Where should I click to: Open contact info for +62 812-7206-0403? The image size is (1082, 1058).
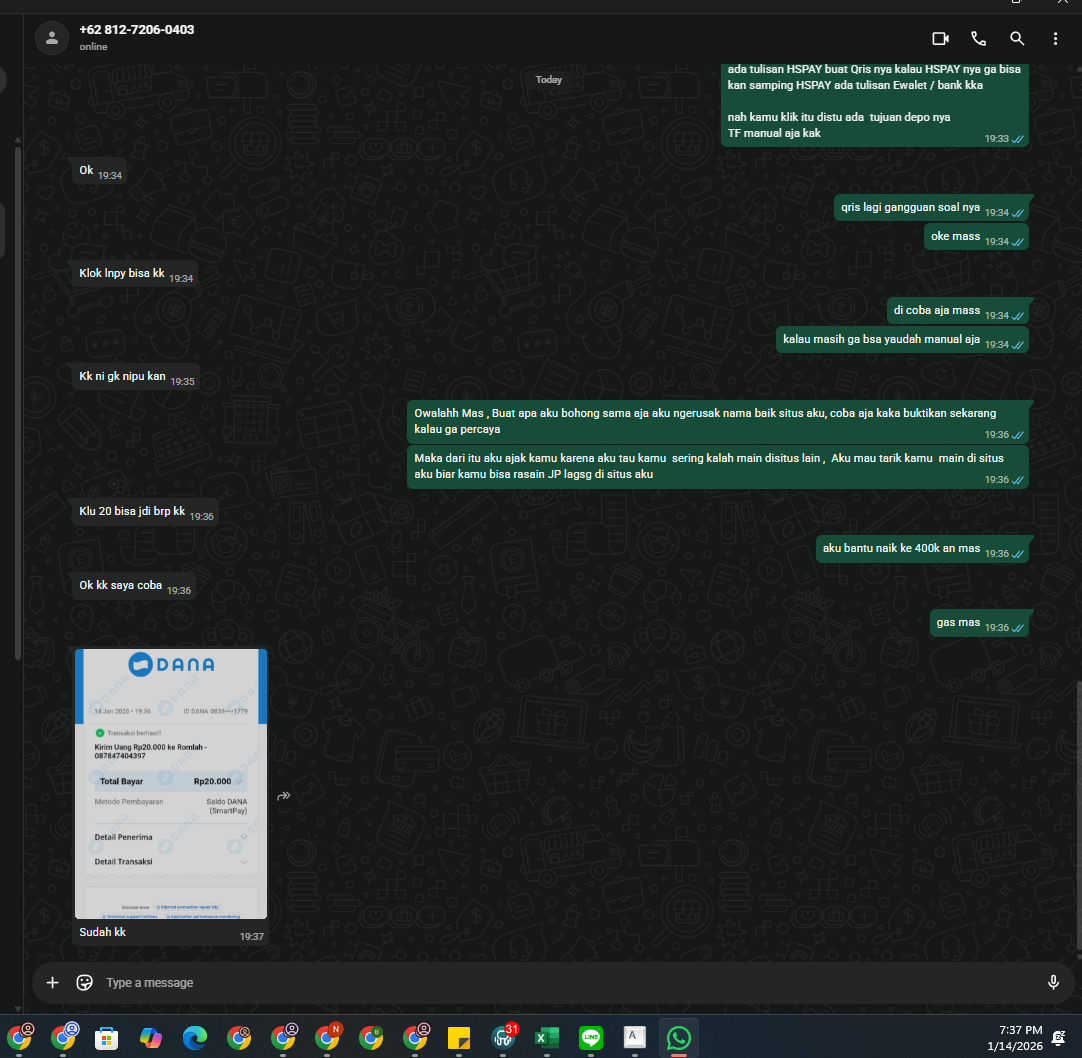137,30
